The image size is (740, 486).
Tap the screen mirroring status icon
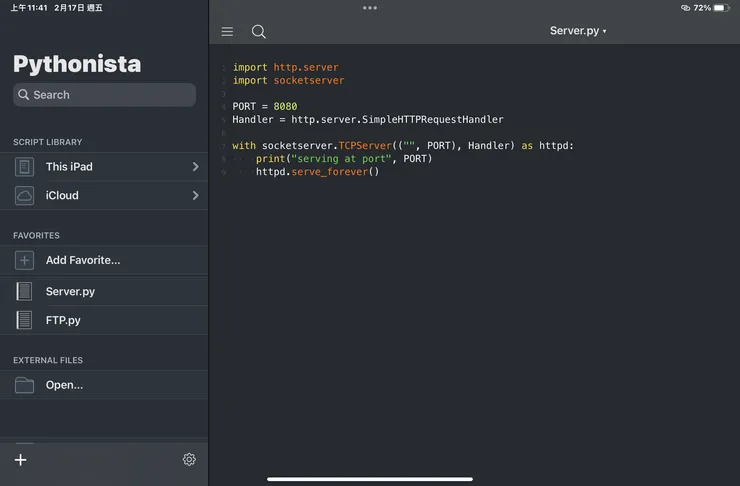tap(685, 8)
